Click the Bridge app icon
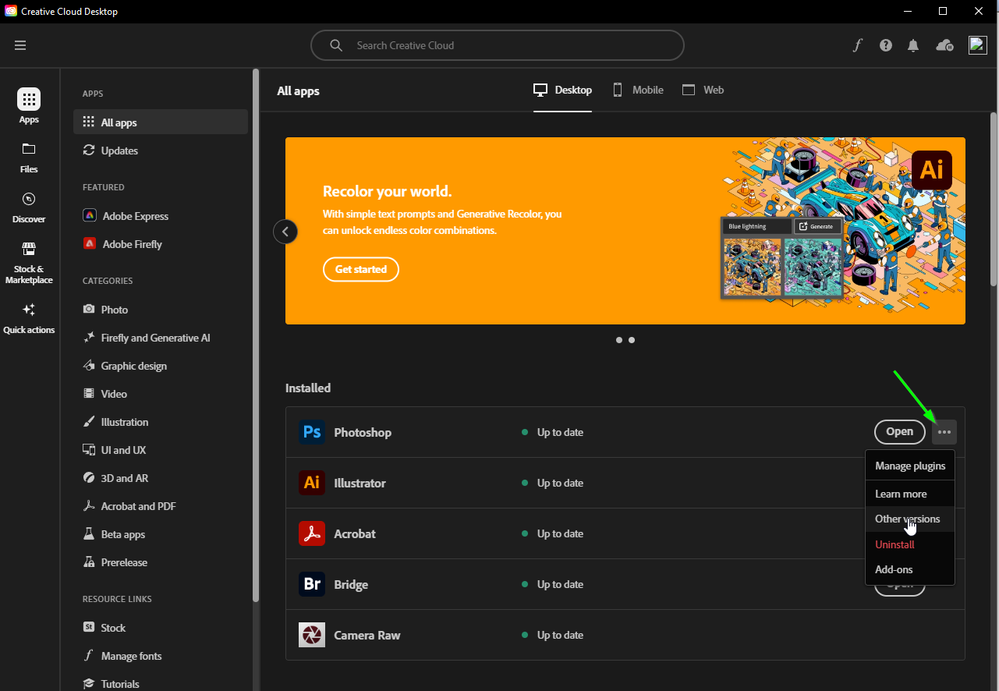The width and height of the screenshot is (999, 691). tap(312, 584)
